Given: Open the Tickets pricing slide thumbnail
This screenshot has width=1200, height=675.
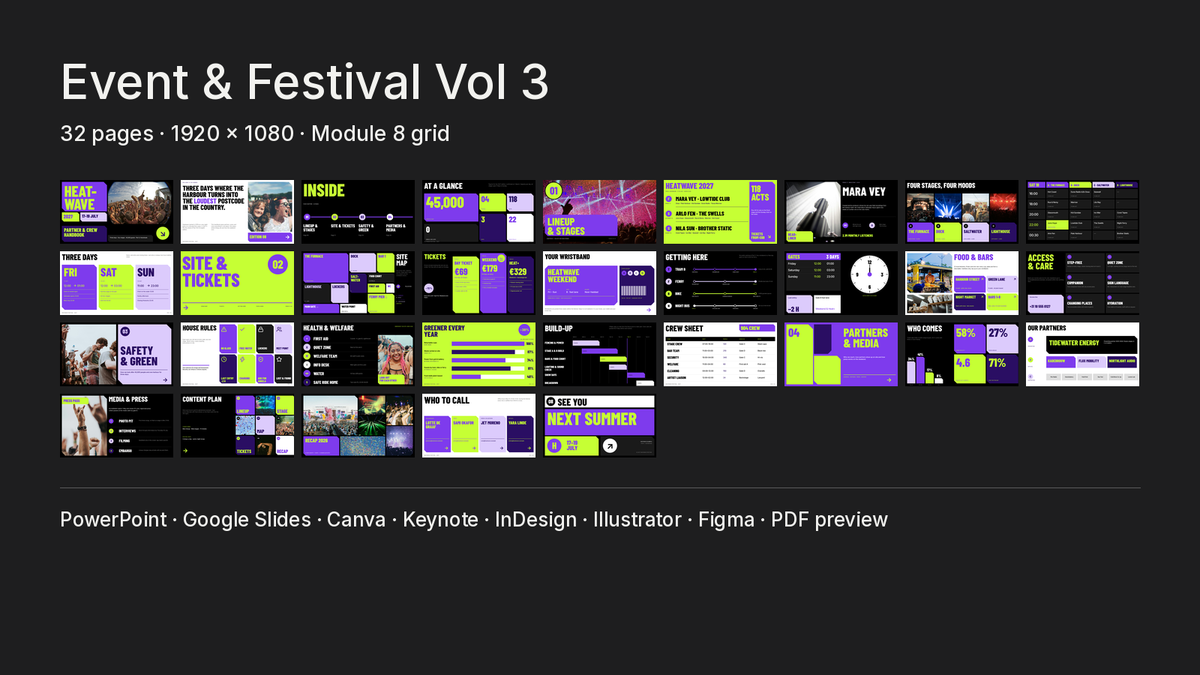Looking at the screenshot, I should click(478, 283).
